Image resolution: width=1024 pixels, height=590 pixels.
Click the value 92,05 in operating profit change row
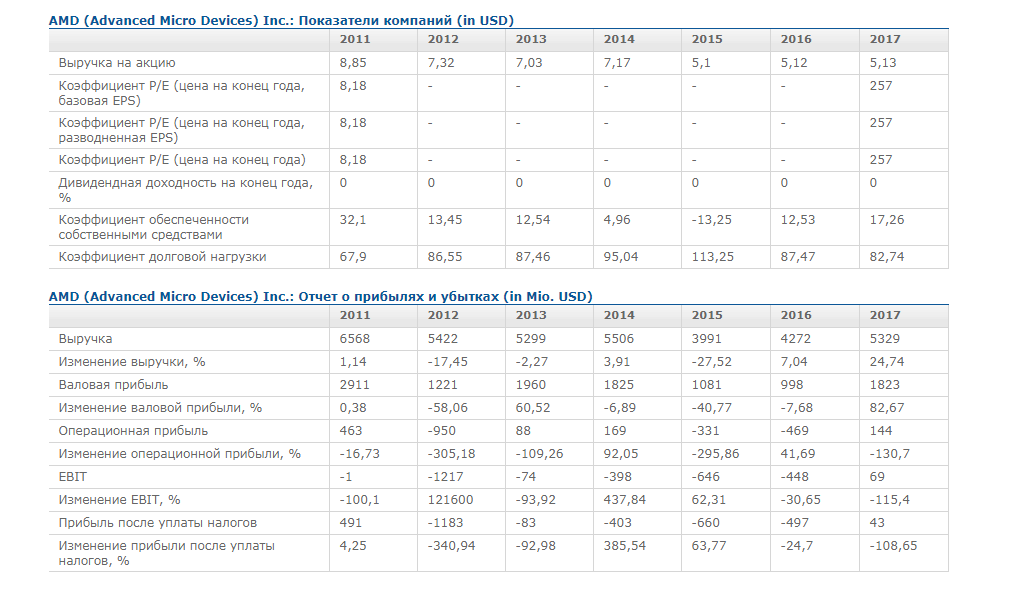(621, 454)
